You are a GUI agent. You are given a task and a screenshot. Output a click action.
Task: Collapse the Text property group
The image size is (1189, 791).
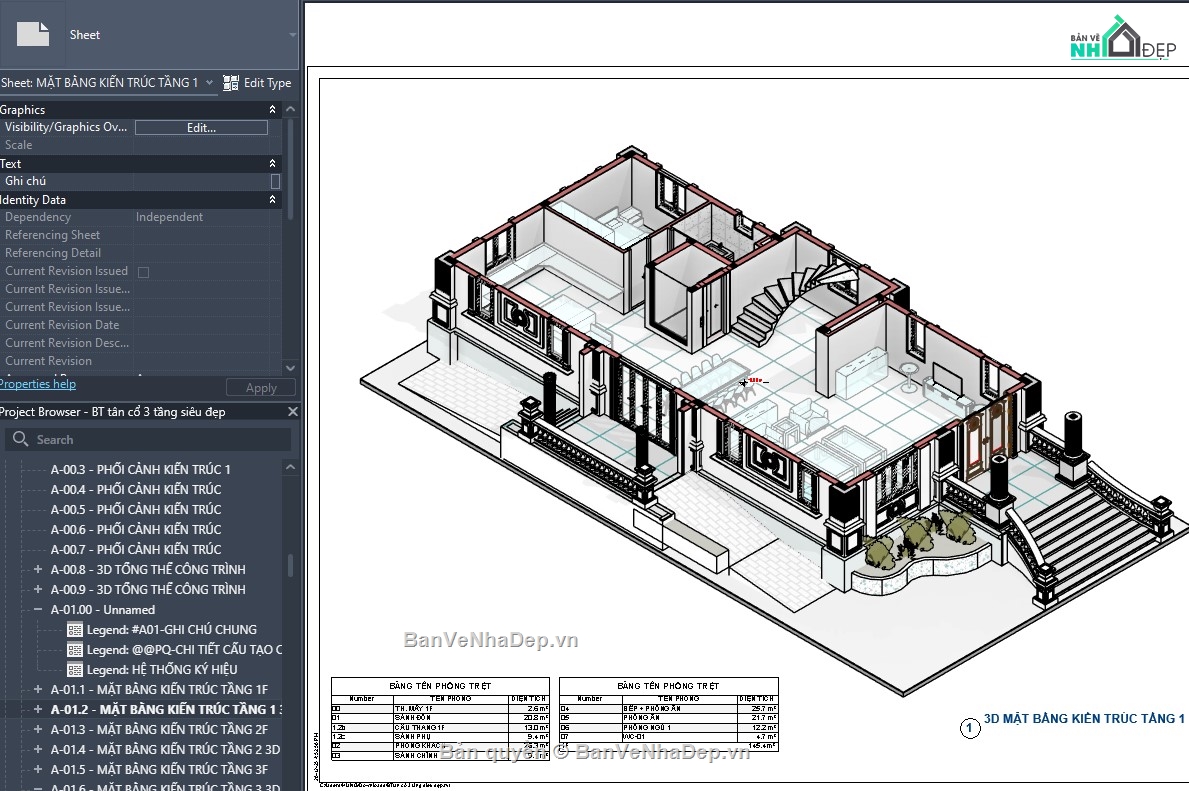[x=272, y=164]
